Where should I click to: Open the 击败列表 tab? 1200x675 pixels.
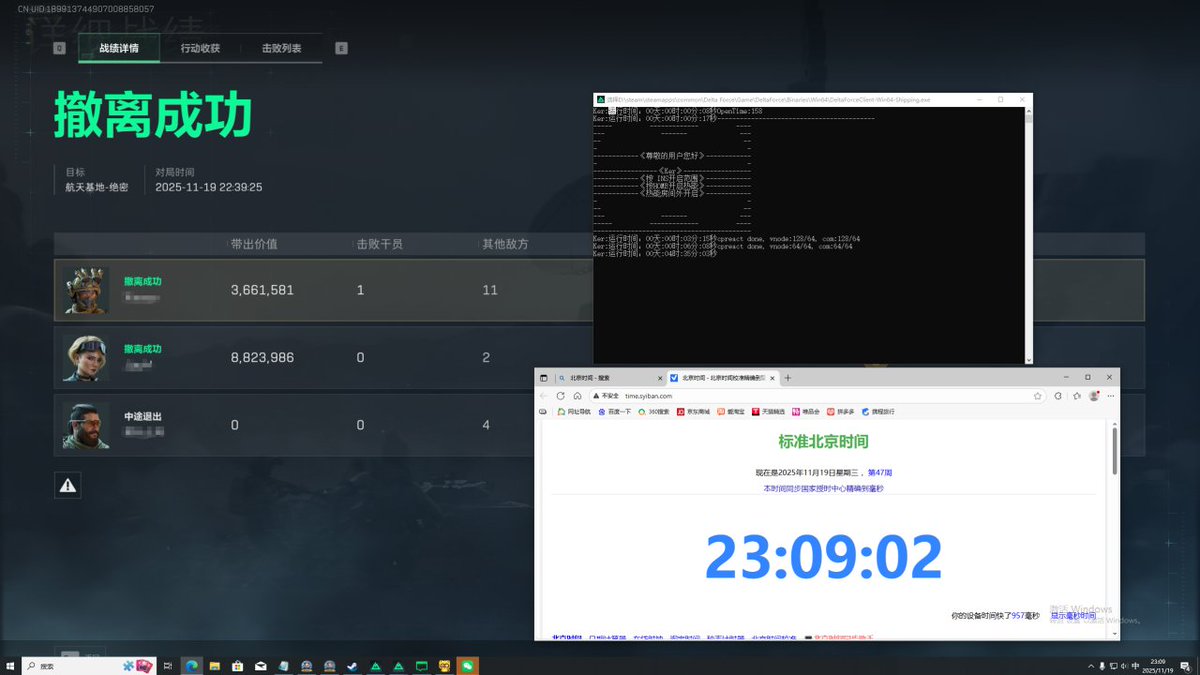pos(281,48)
